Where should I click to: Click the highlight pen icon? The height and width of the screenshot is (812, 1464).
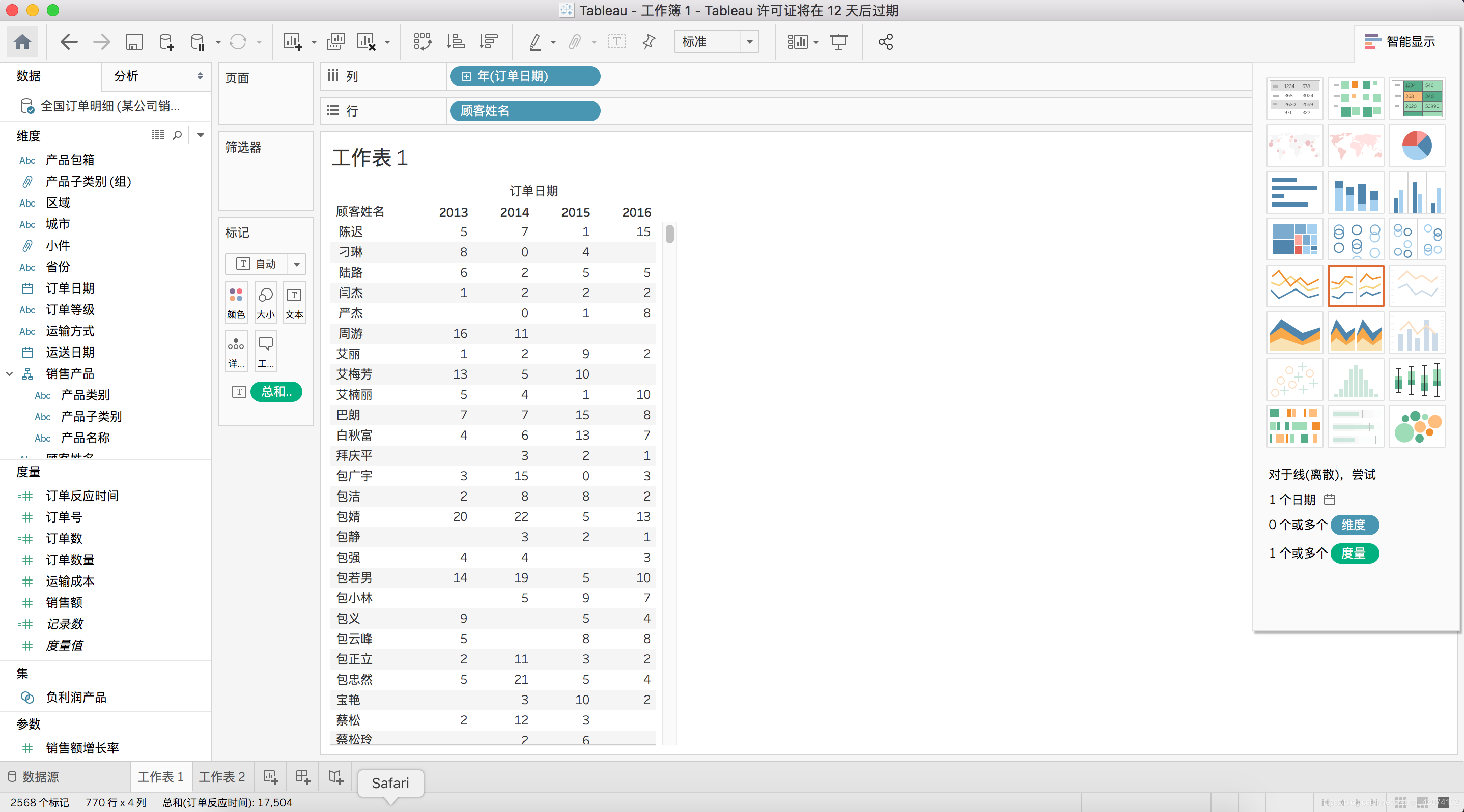[535, 41]
